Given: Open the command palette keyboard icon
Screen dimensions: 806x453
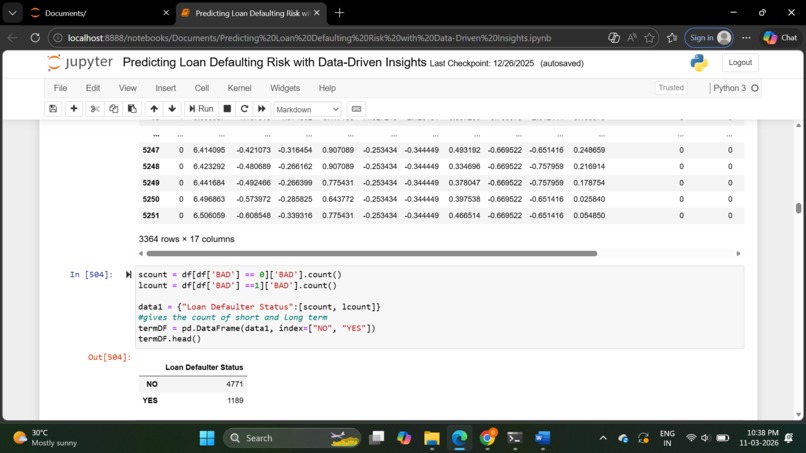Looking at the screenshot, I should pyautogui.click(x=356, y=109).
